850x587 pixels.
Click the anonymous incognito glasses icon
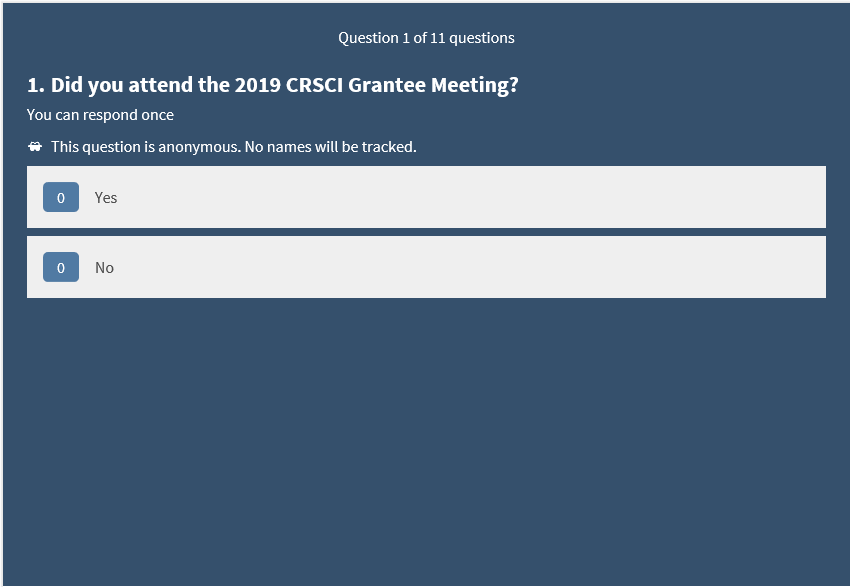coord(35,147)
